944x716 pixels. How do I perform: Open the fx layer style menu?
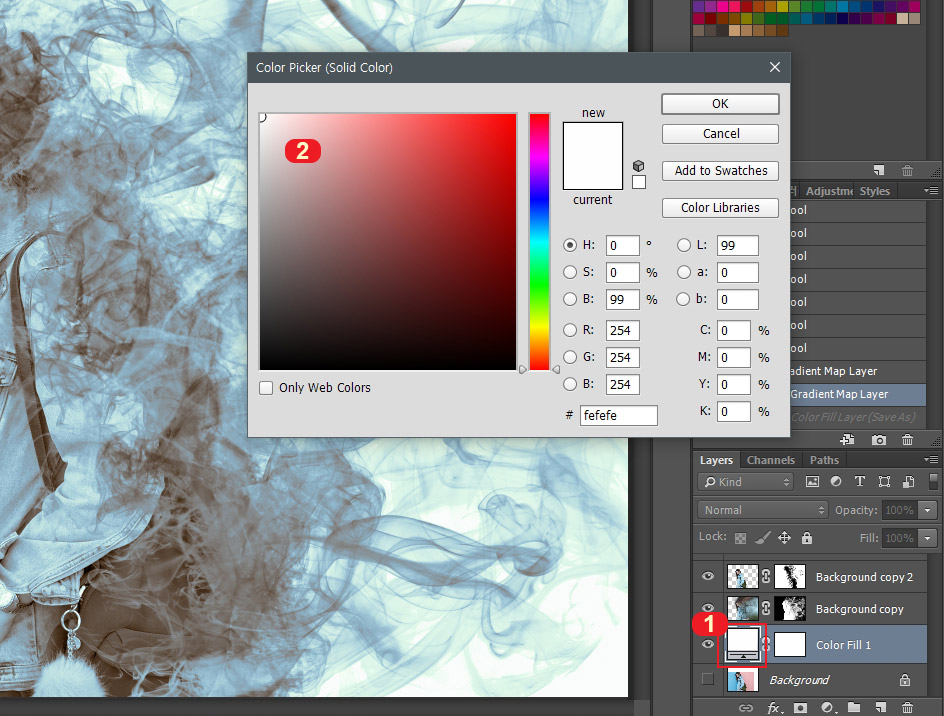tap(774, 708)
